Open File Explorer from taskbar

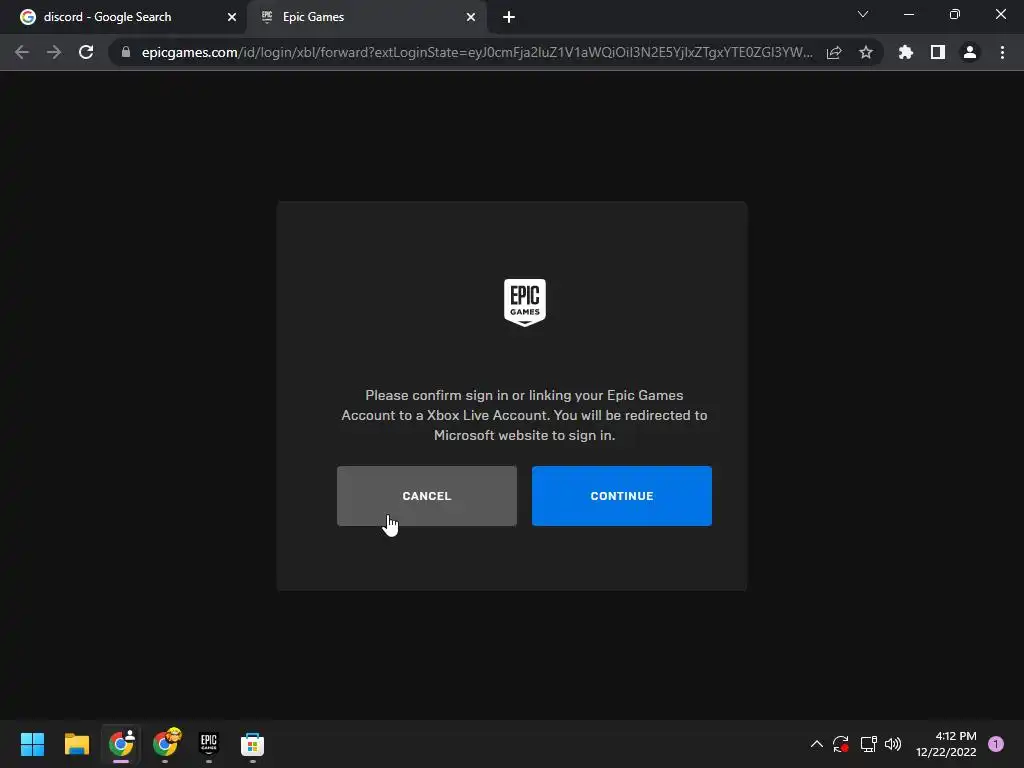pyautogui.click(x=76, y=744)
